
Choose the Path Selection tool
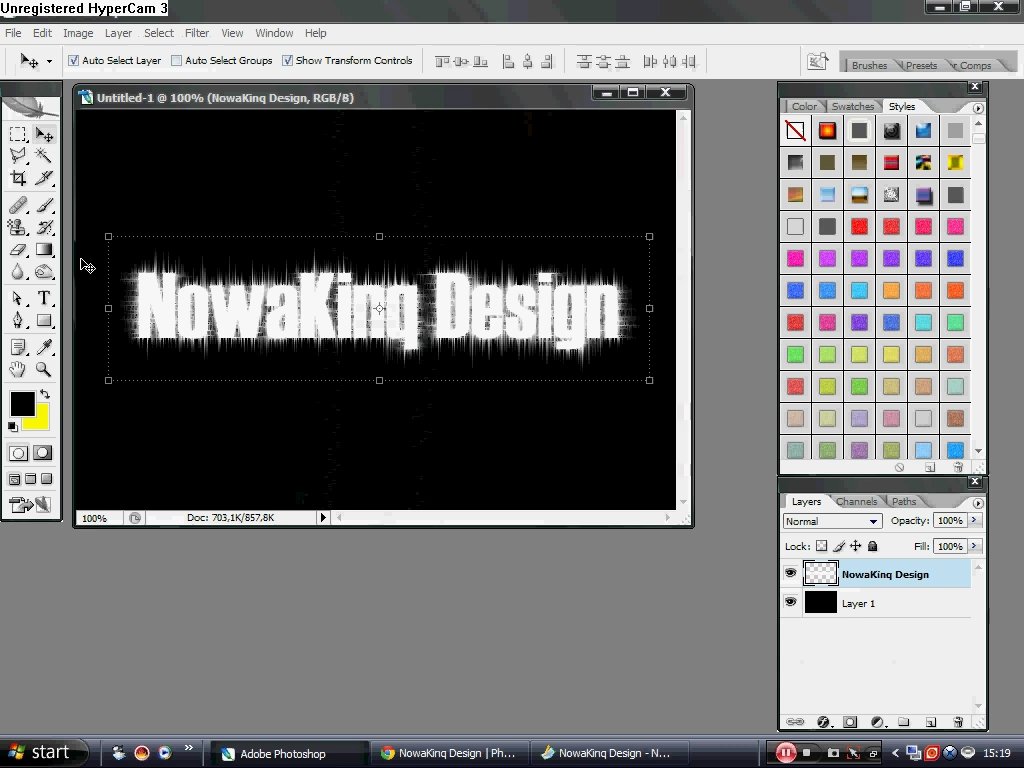(x=18, y=298)
